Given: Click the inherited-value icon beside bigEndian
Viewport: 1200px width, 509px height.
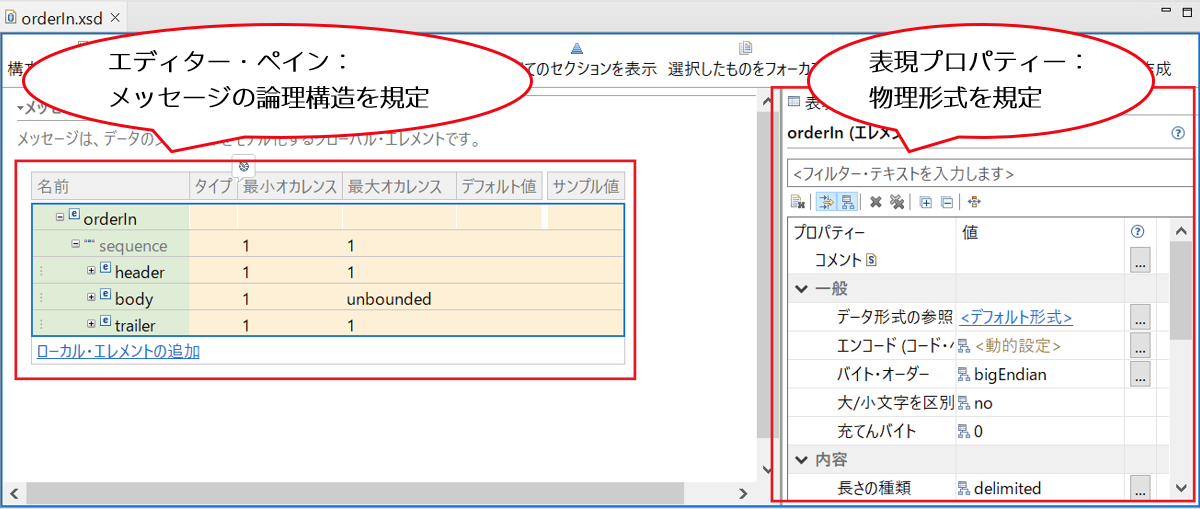Looking at the screenshot, I should point(964,374).
